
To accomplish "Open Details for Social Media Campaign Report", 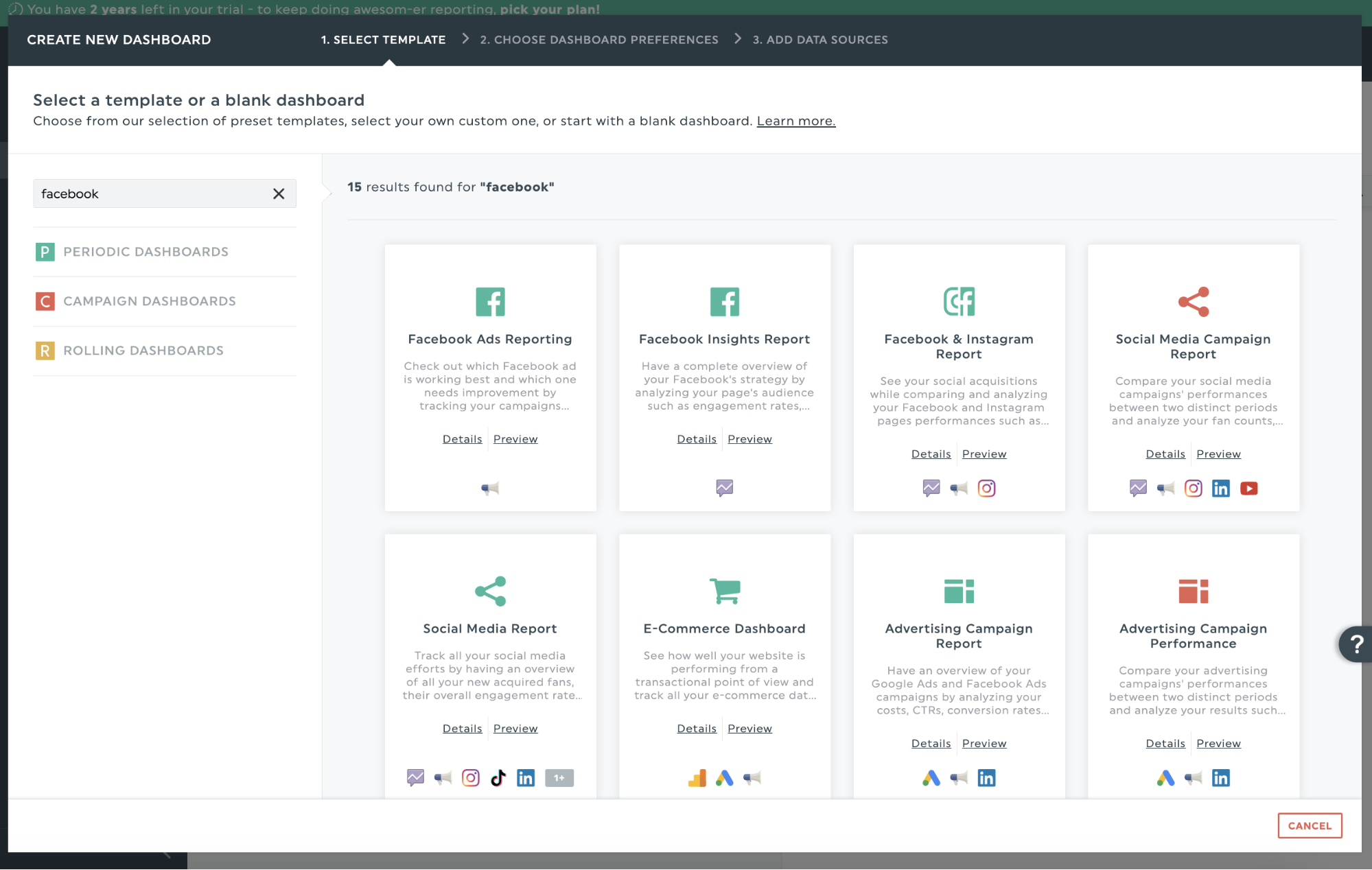I will click(x=1165, y=454).
